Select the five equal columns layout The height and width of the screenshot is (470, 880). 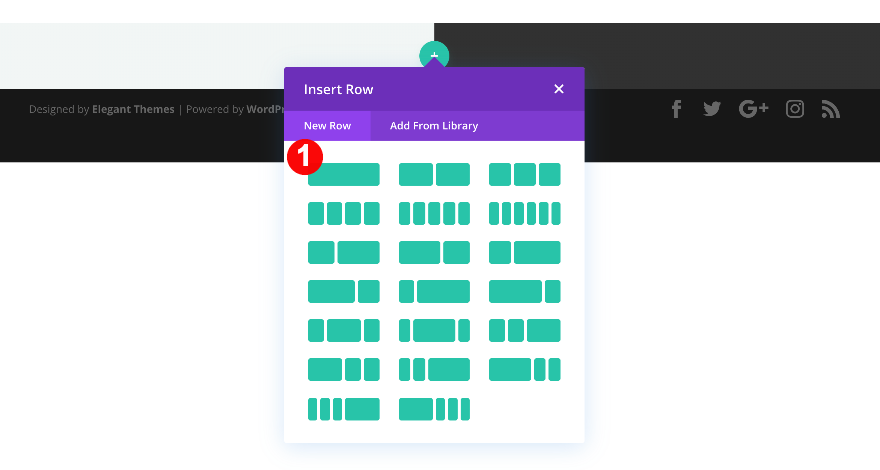point(434,213)
